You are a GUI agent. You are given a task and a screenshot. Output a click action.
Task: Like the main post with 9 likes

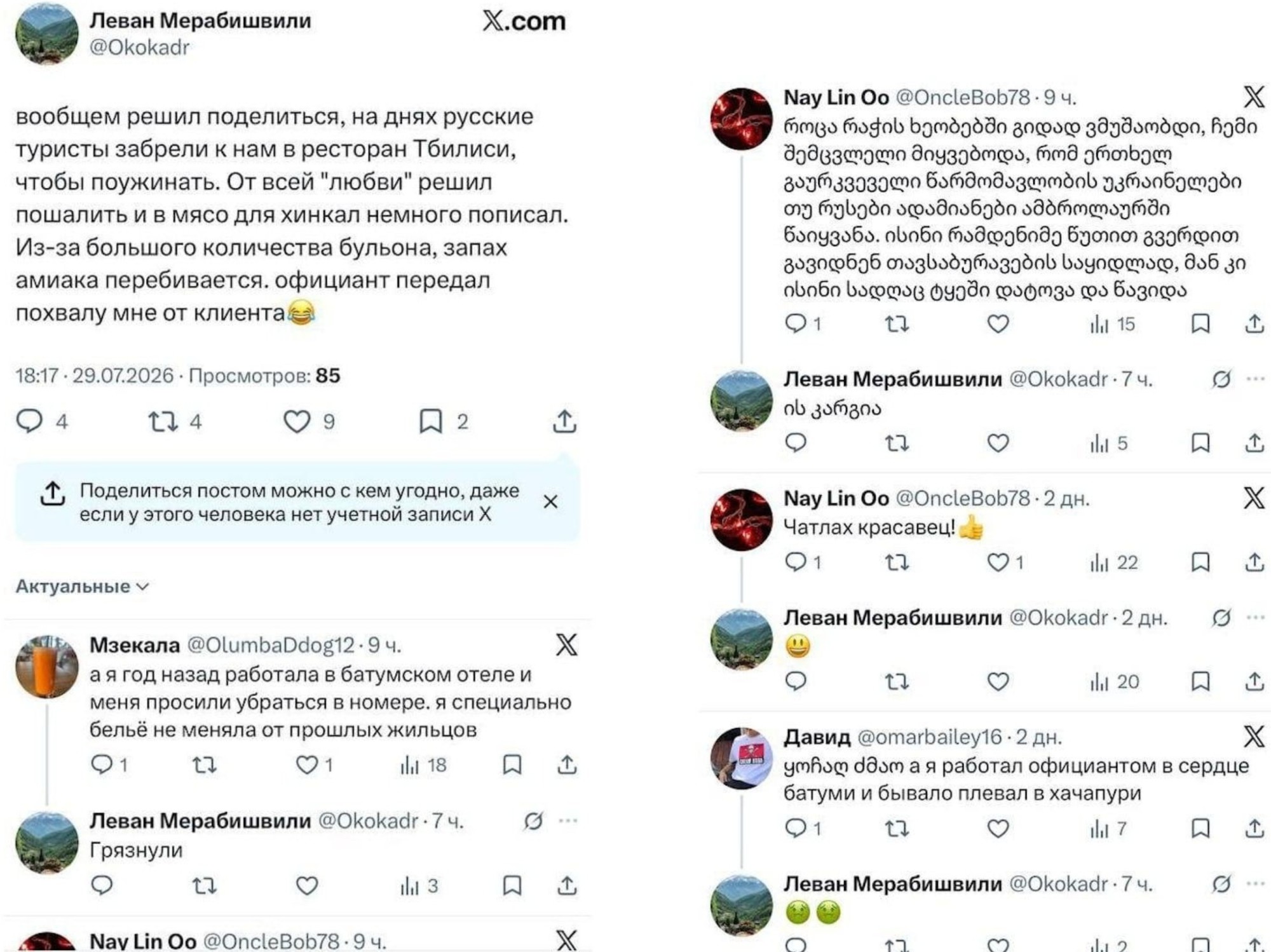297,421
